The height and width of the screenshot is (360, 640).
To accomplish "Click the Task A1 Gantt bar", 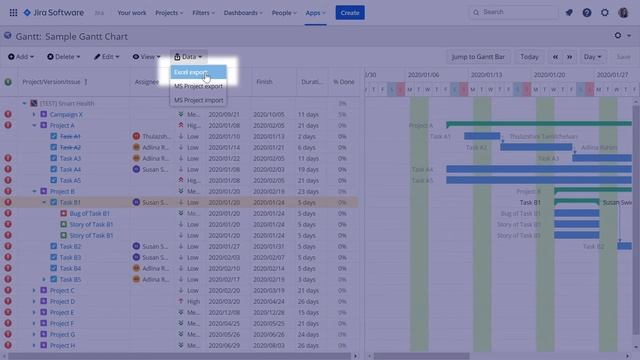I will [x=482, y=136].
